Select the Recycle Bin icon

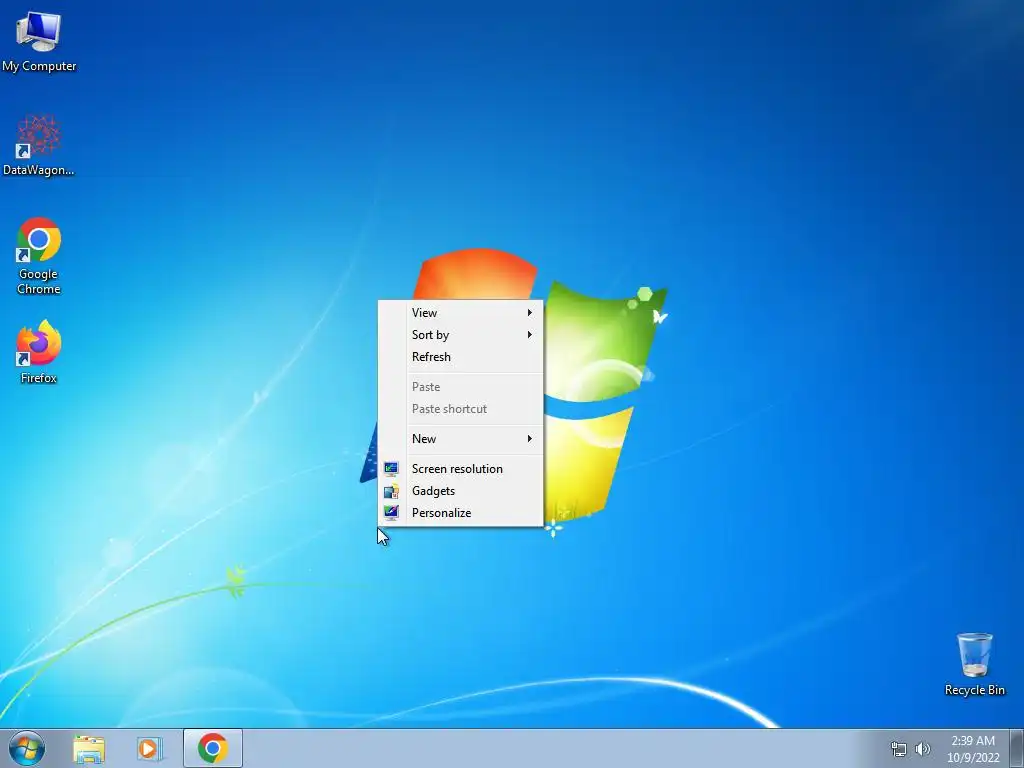(974, 664)
